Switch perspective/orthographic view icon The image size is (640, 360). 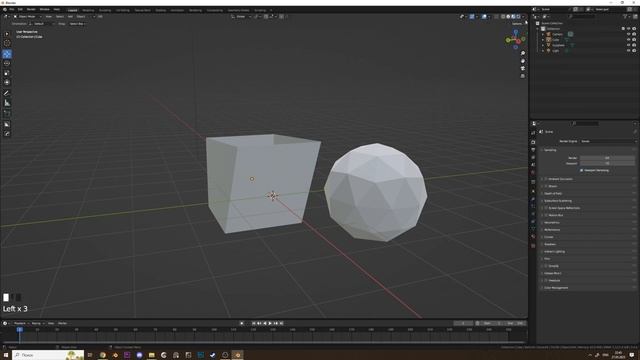(522, 76)
